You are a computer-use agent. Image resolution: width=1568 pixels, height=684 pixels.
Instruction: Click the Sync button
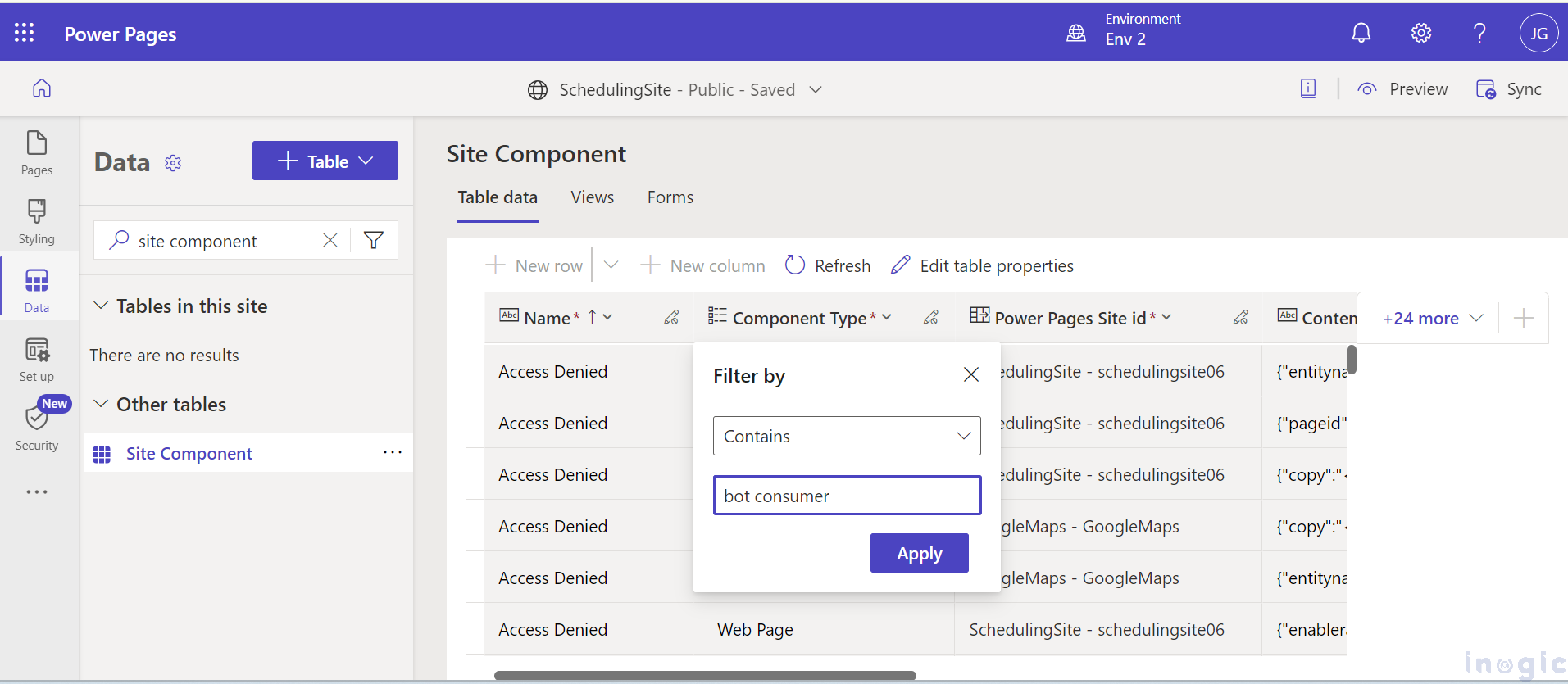coord(1508,89)
